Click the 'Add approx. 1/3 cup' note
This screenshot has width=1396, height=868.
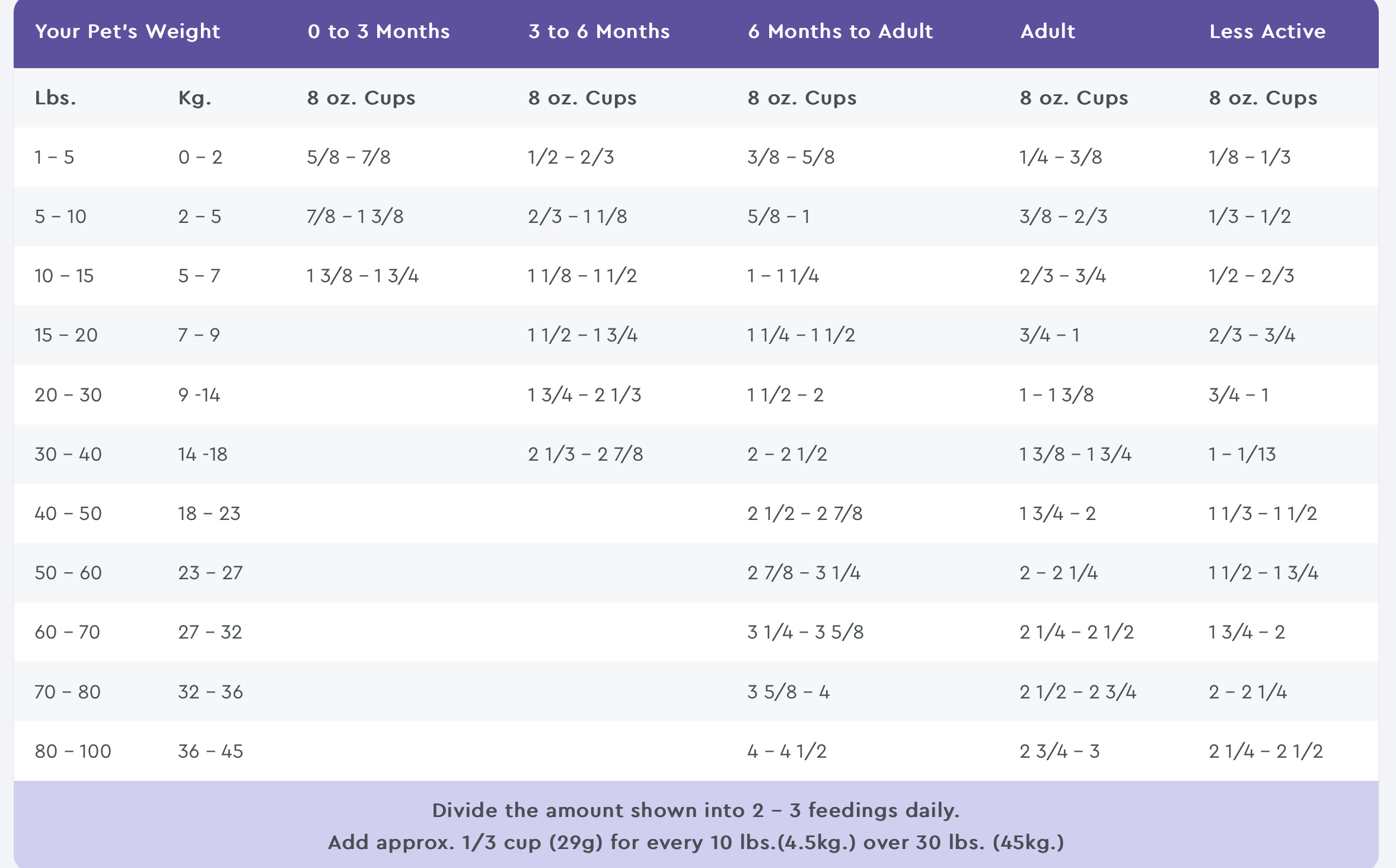coord(696,843)
